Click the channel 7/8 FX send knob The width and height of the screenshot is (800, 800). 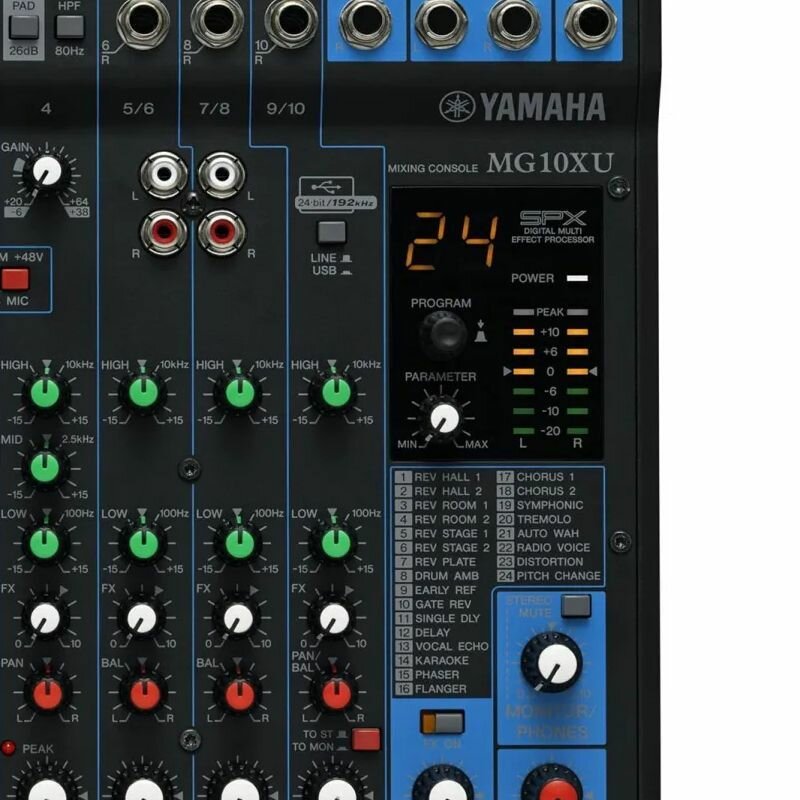238,618
